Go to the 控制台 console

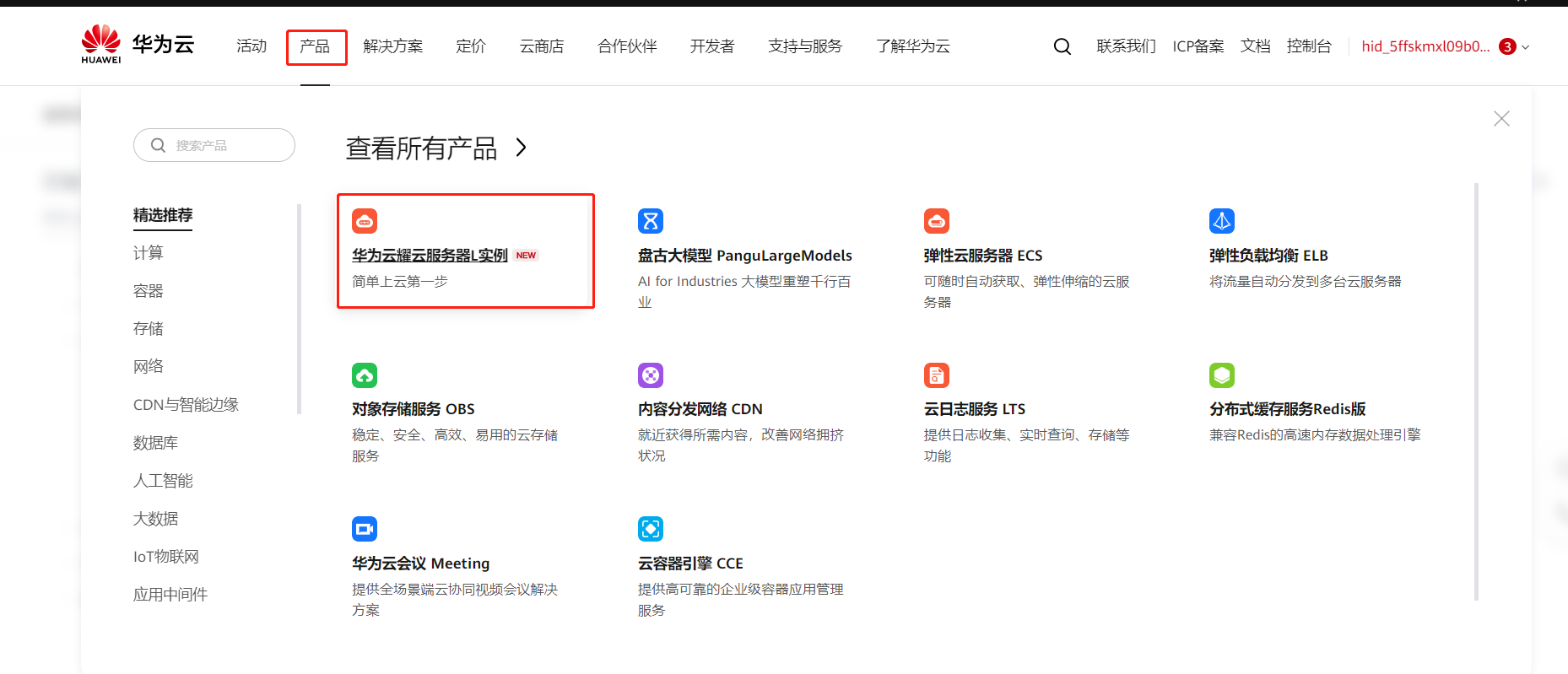coord(1309,46)
